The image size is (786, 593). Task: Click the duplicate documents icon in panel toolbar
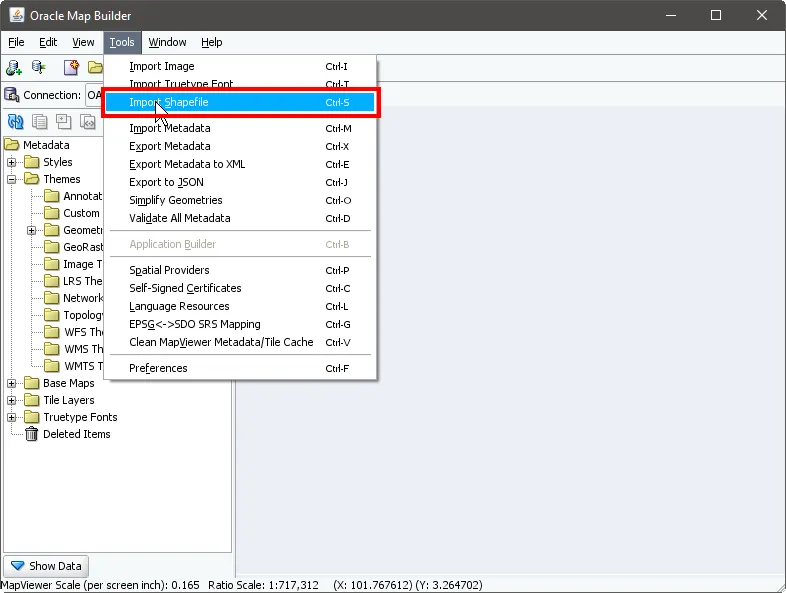40,121
